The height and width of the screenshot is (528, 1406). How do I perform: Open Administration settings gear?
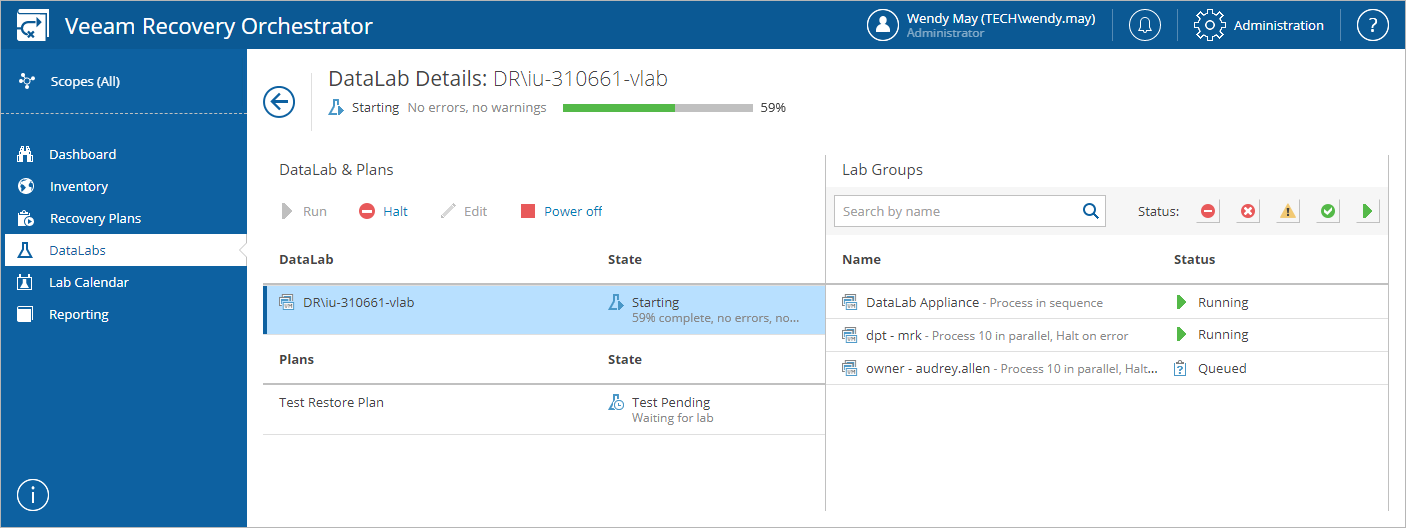pos(1210,25)
